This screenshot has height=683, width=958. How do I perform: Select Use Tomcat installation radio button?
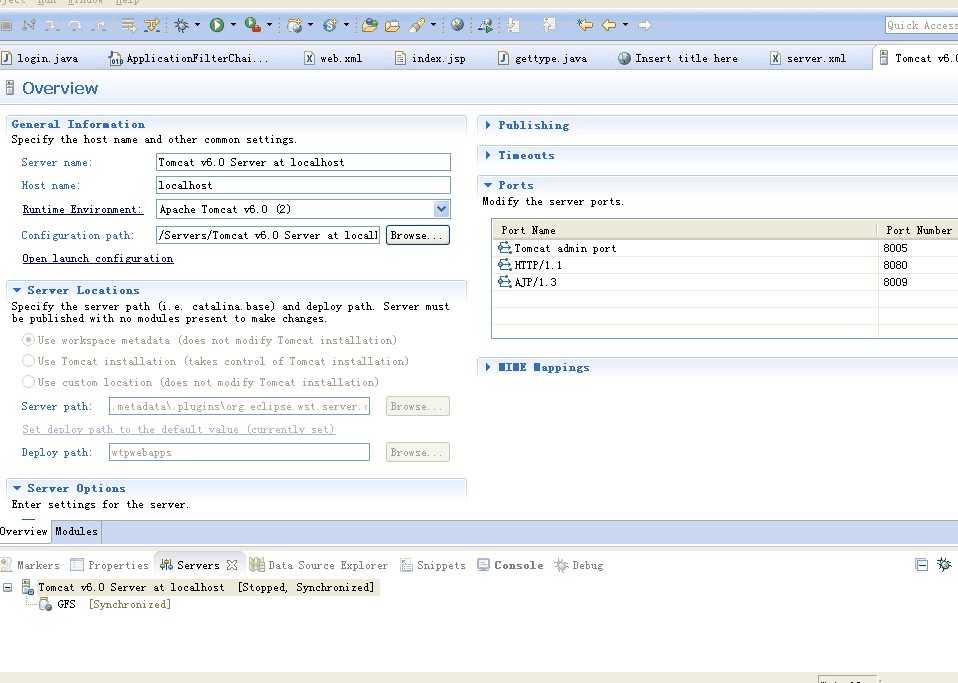point(28,361)
